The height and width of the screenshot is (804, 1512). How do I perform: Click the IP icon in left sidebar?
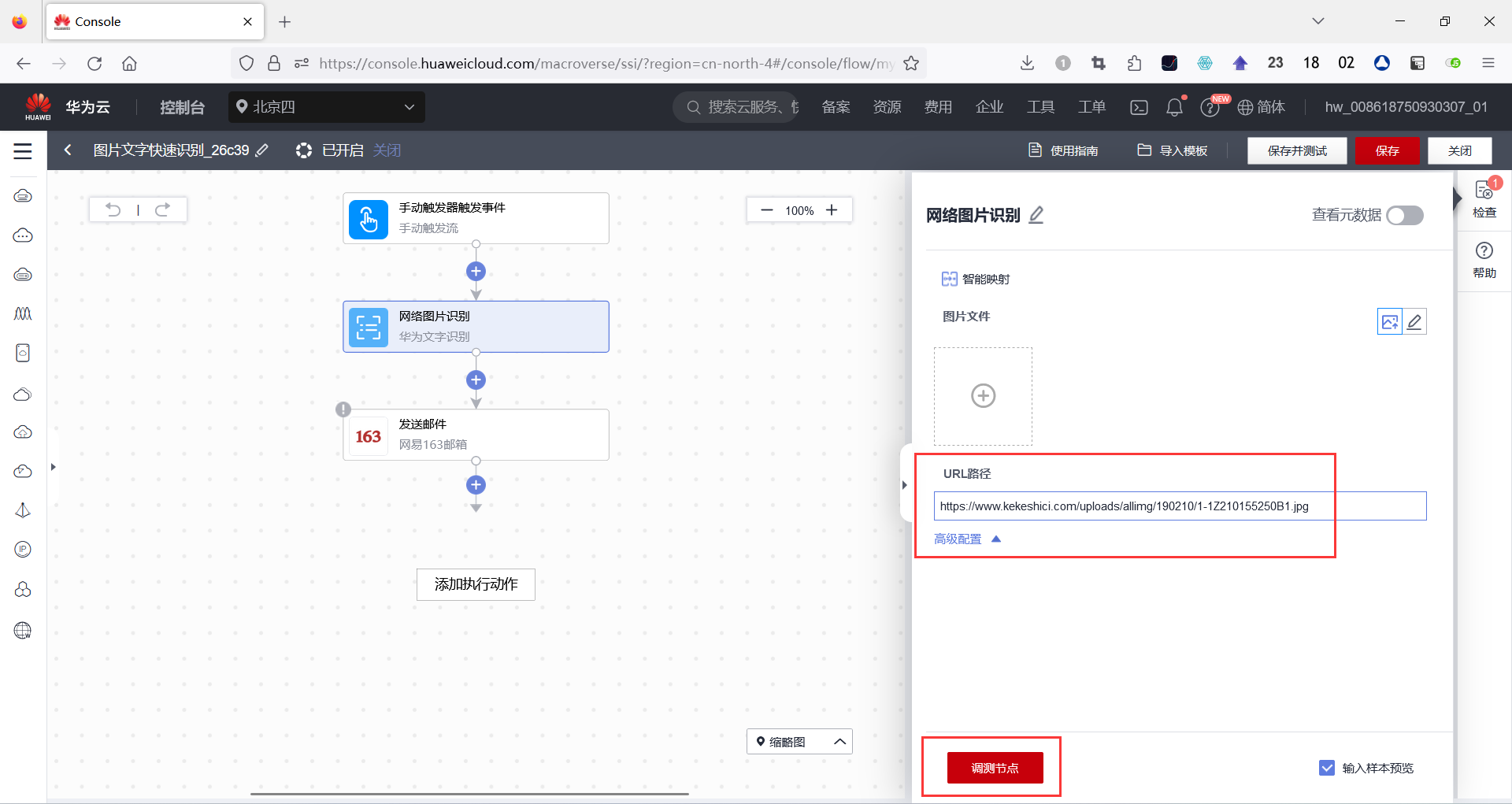pyautogui.click(x=23, y=550)
